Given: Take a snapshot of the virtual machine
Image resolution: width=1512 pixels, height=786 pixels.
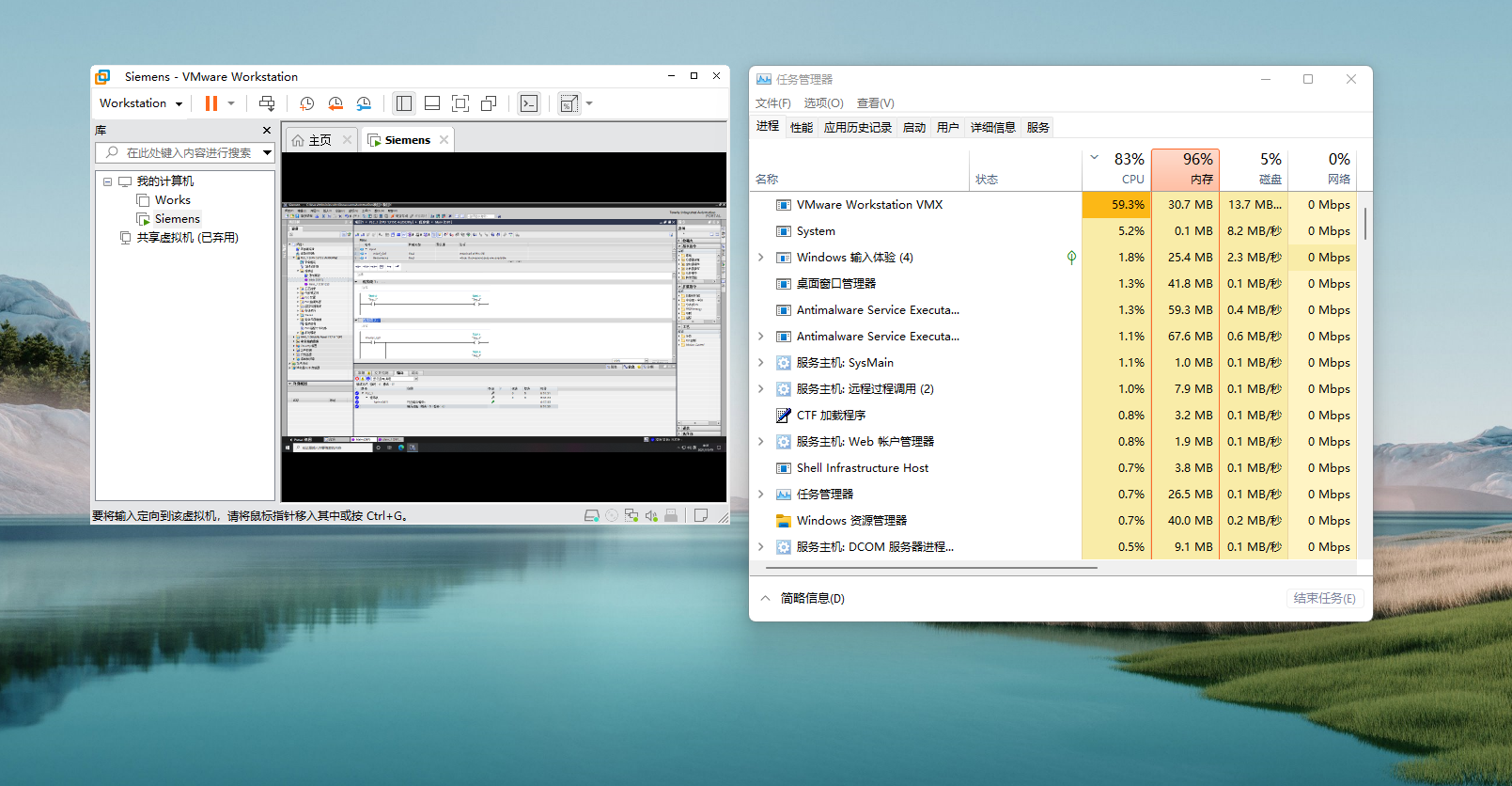Looking at the screenshot, I should point(306,103).
